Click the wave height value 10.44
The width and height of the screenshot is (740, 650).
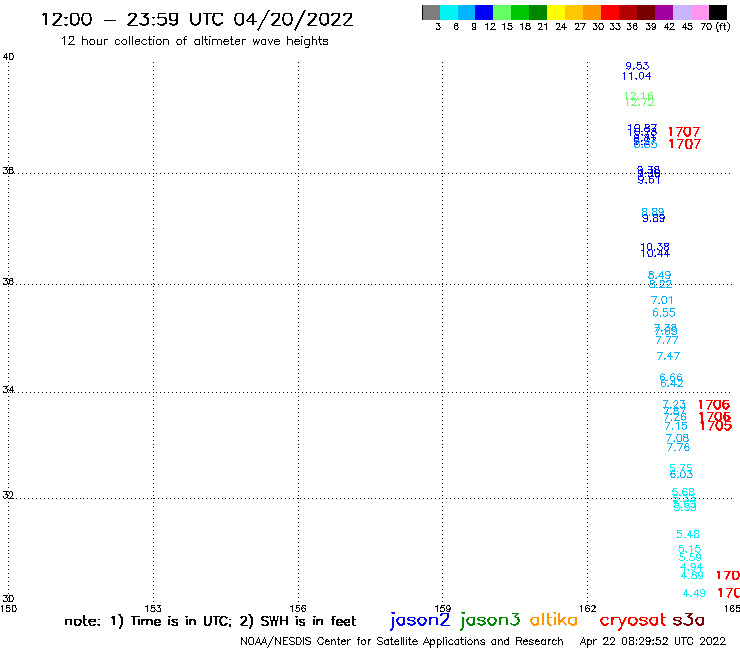[655, 254]
